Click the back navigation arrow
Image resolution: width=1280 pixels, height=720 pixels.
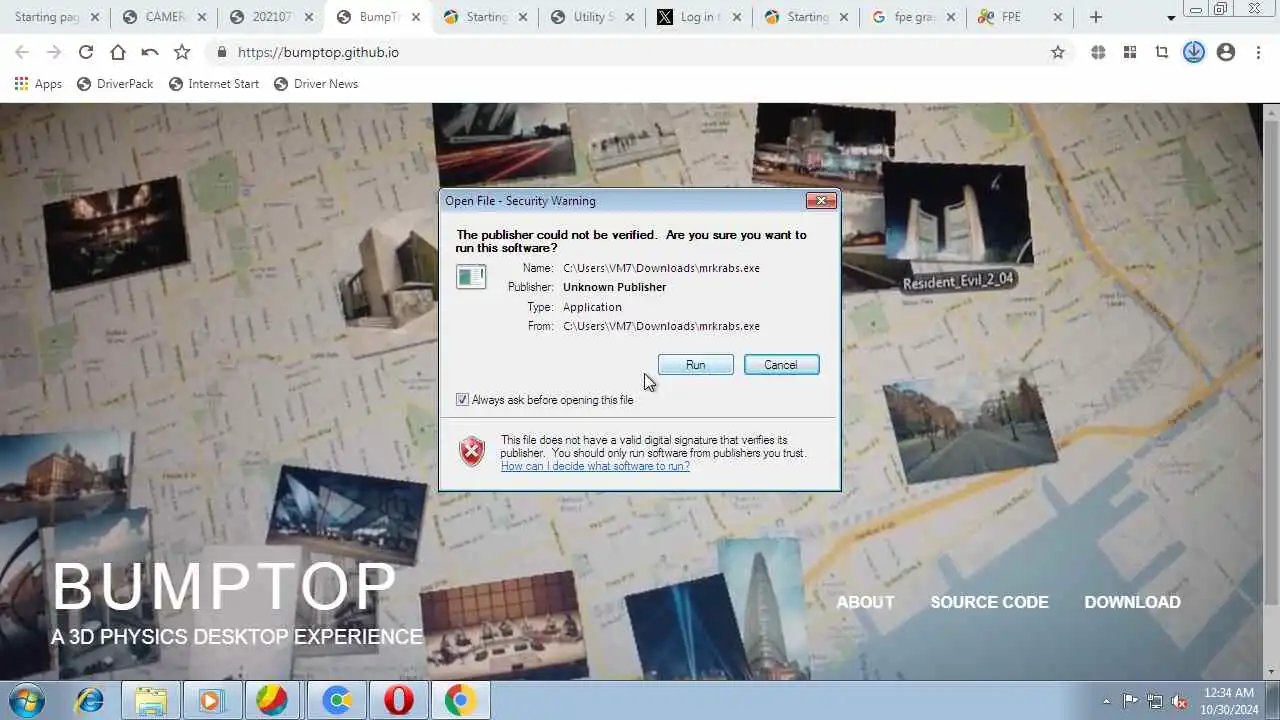(22, 52)
